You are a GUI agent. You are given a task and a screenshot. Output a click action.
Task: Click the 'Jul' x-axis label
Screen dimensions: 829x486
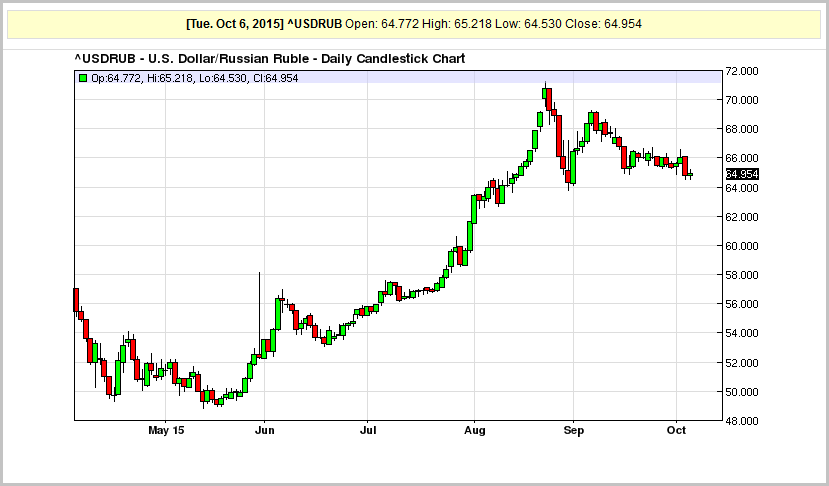pyautogui.click(x=368, y=430)
